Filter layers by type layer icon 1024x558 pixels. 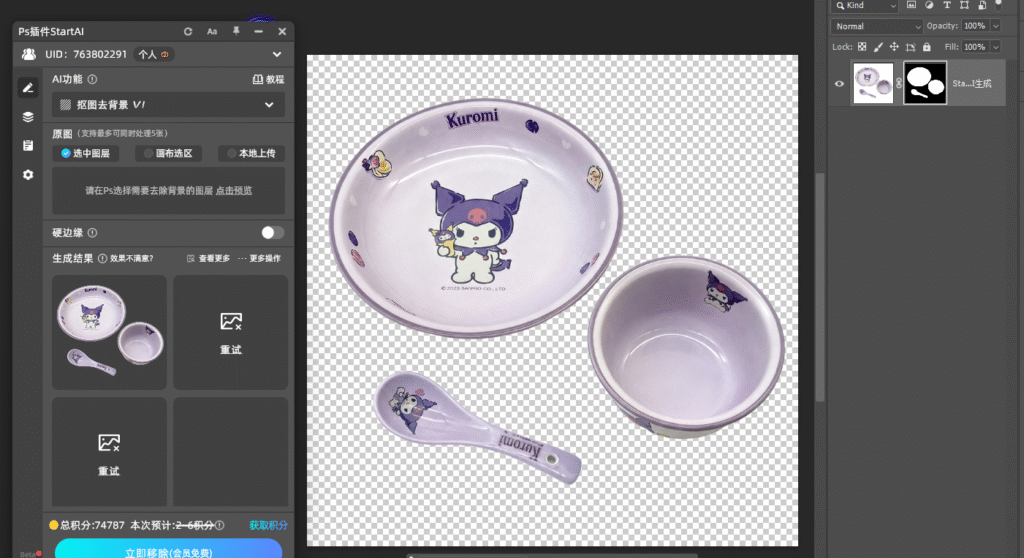946,5
